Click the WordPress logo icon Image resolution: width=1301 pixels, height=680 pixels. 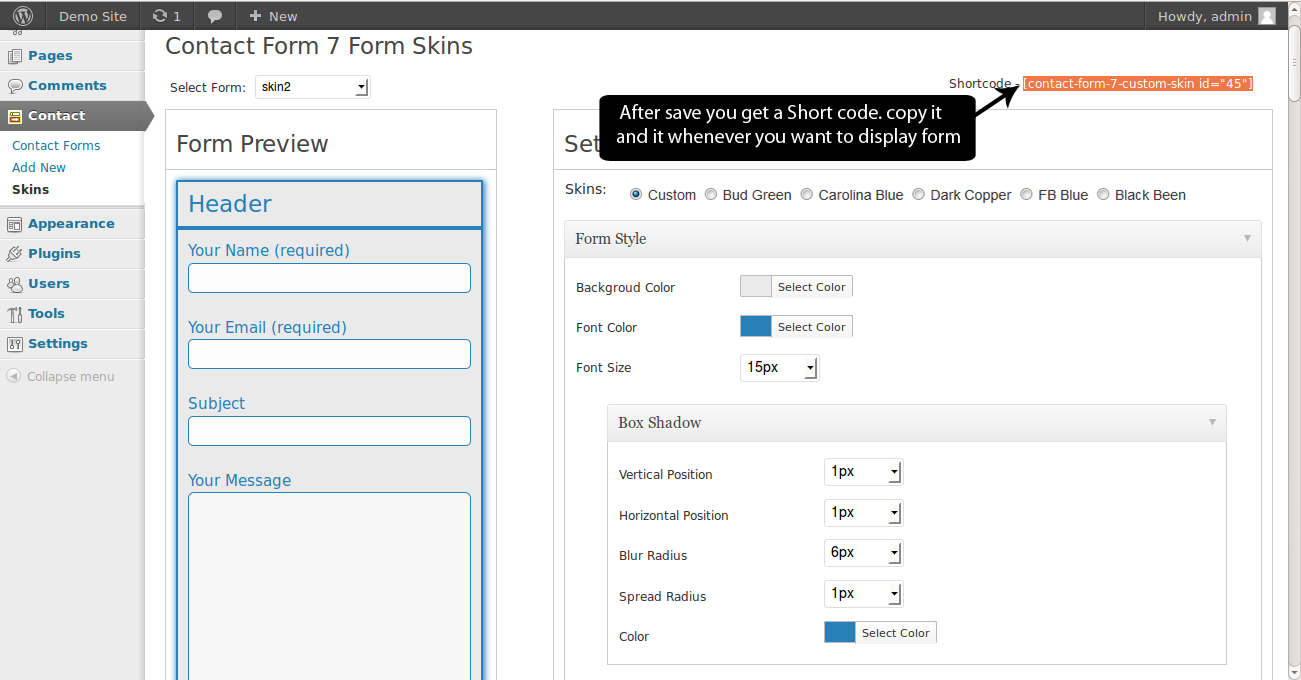point(23,16)
